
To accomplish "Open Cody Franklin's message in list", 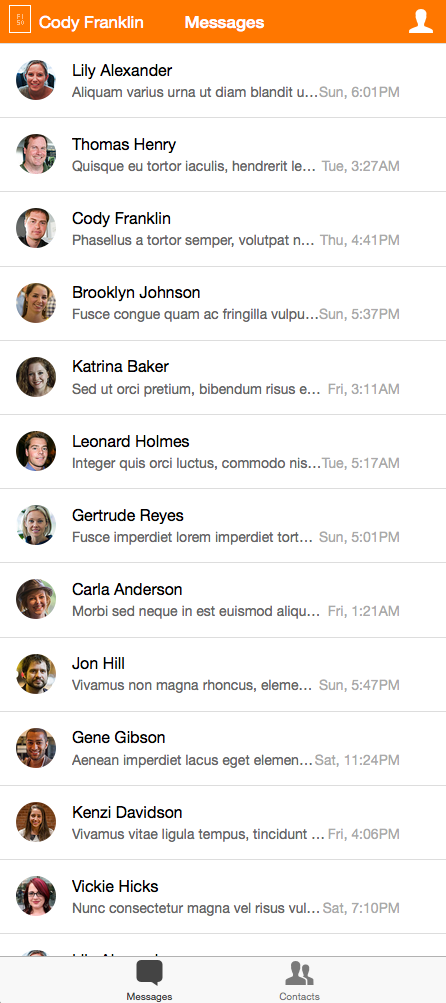I will coord(223,229).
